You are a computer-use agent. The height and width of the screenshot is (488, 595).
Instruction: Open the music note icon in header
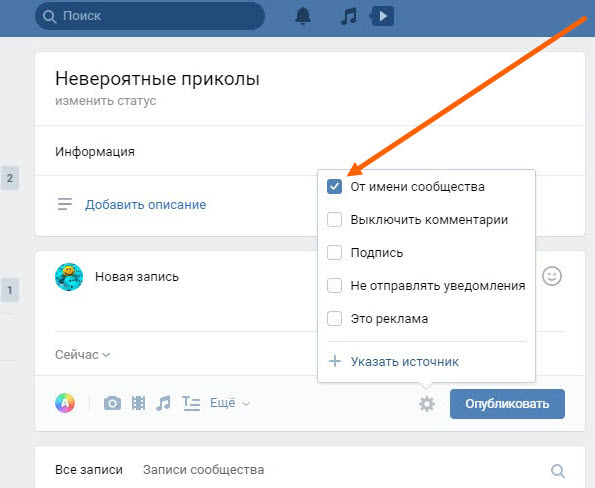(348, 17)
